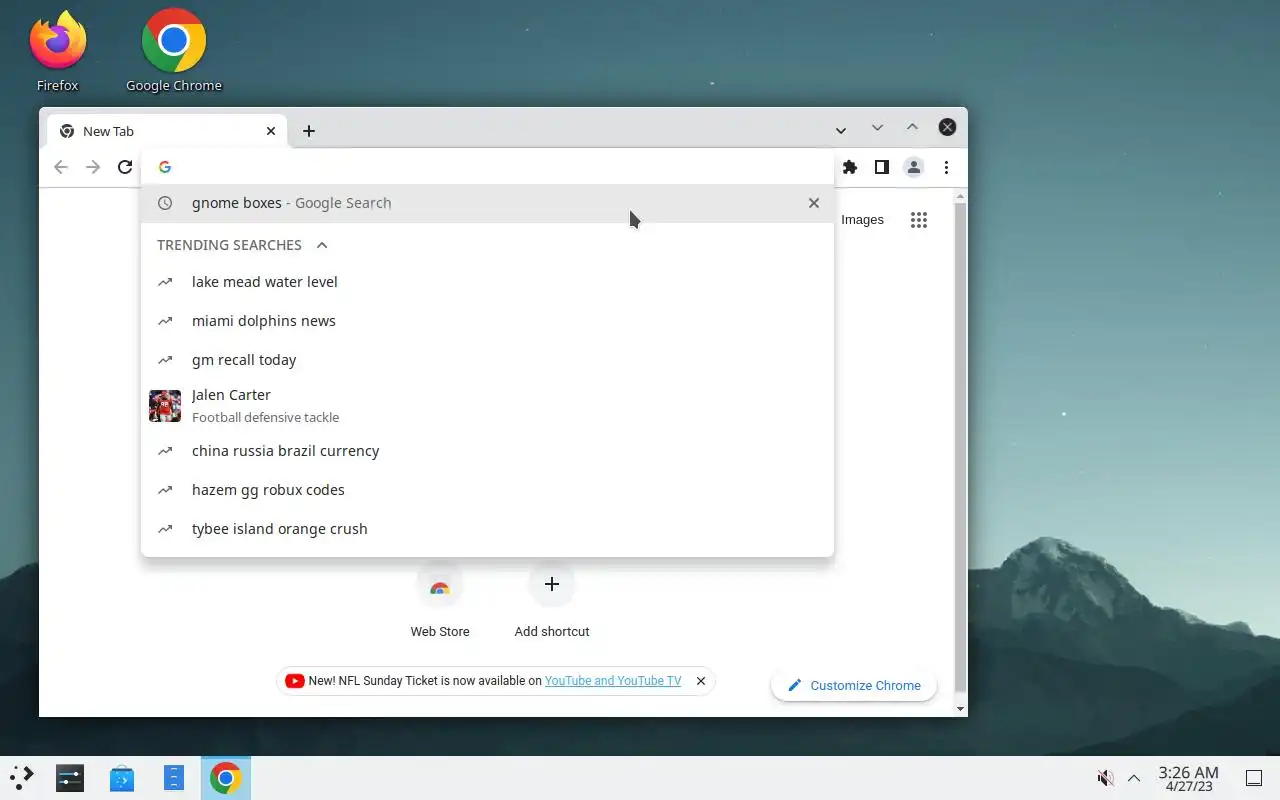Screen dimensions: 1280x800
Task: Select the New Tab tab
Action: (x=167, y=131)
